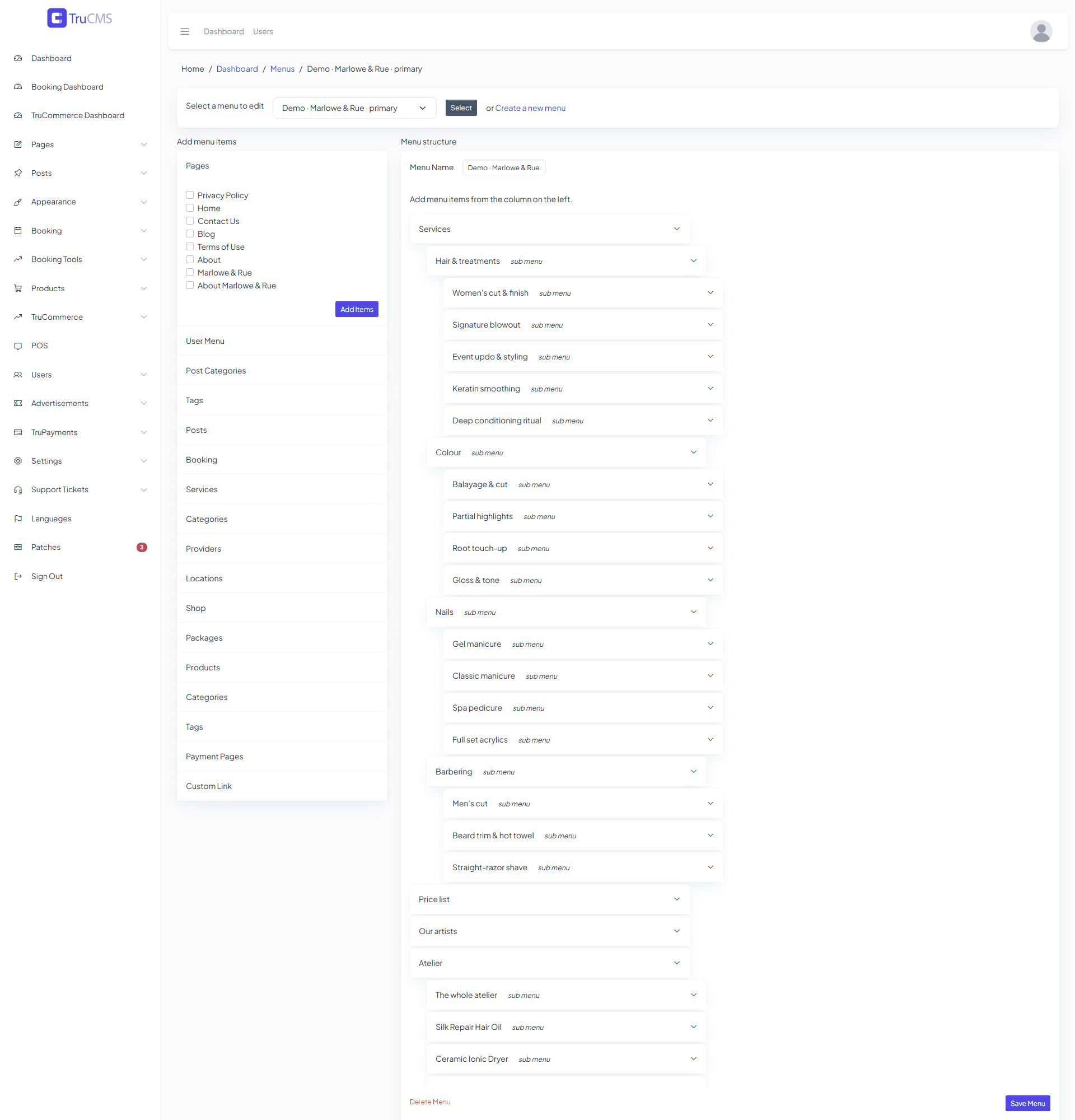1075x1120 pixels.
Task: Click the Languages flag icon
Action: [x=18, y=519]
